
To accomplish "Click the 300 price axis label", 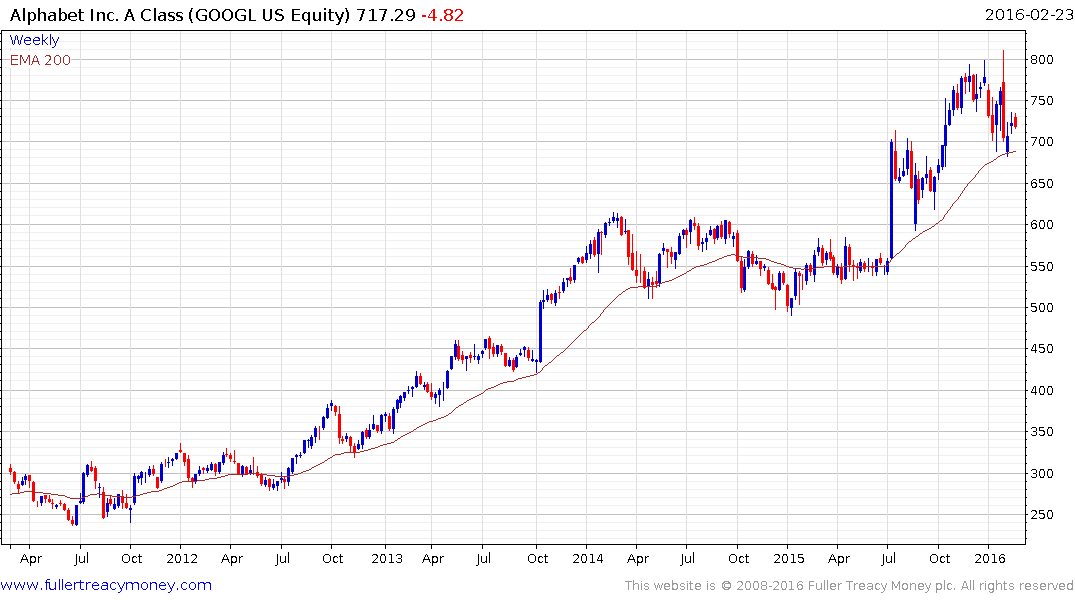I will click(x=1041, y=474).
